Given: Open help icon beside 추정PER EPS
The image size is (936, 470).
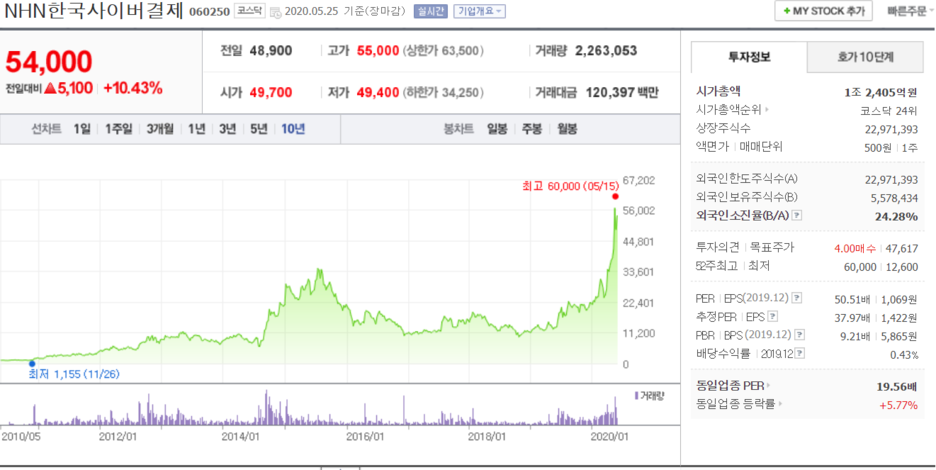Looking at the screenshot, I should [x=773, y=316].
